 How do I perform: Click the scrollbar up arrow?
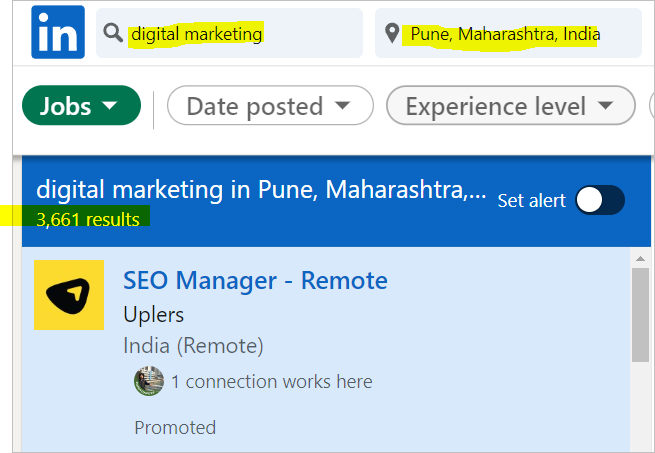click(x=640, y=259)
